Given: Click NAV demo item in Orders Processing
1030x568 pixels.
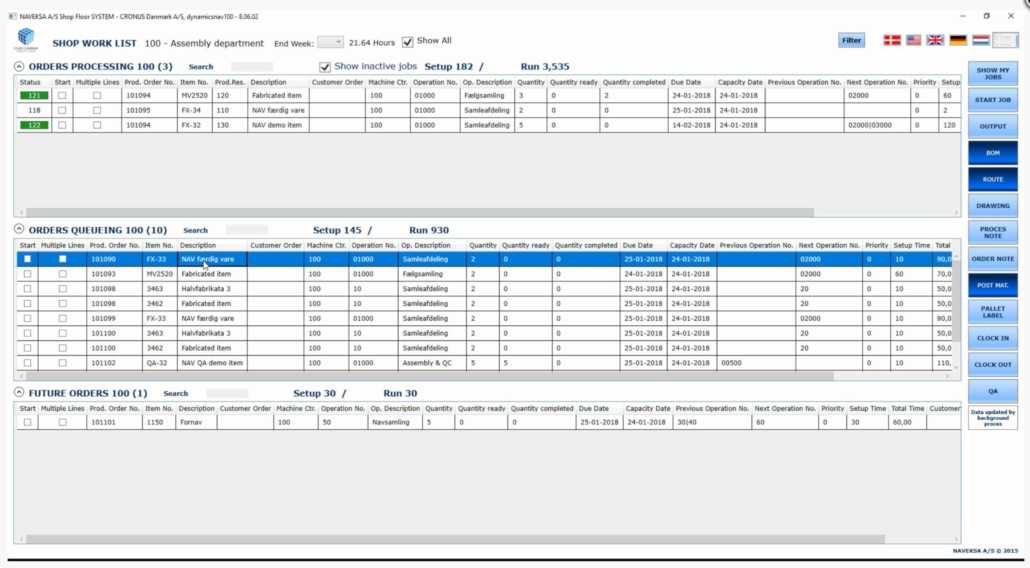Looking at the screenshot, I should (278, 125).
